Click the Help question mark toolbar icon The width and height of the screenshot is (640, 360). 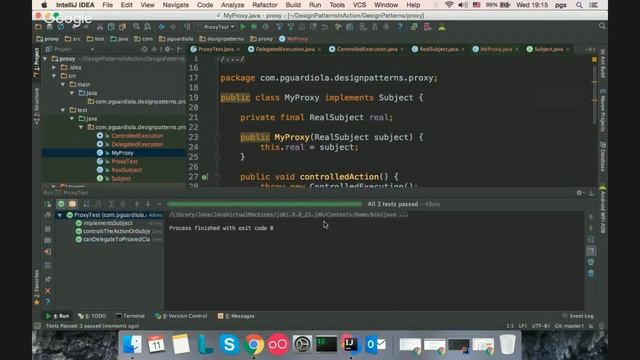click(x=400, y=27)
